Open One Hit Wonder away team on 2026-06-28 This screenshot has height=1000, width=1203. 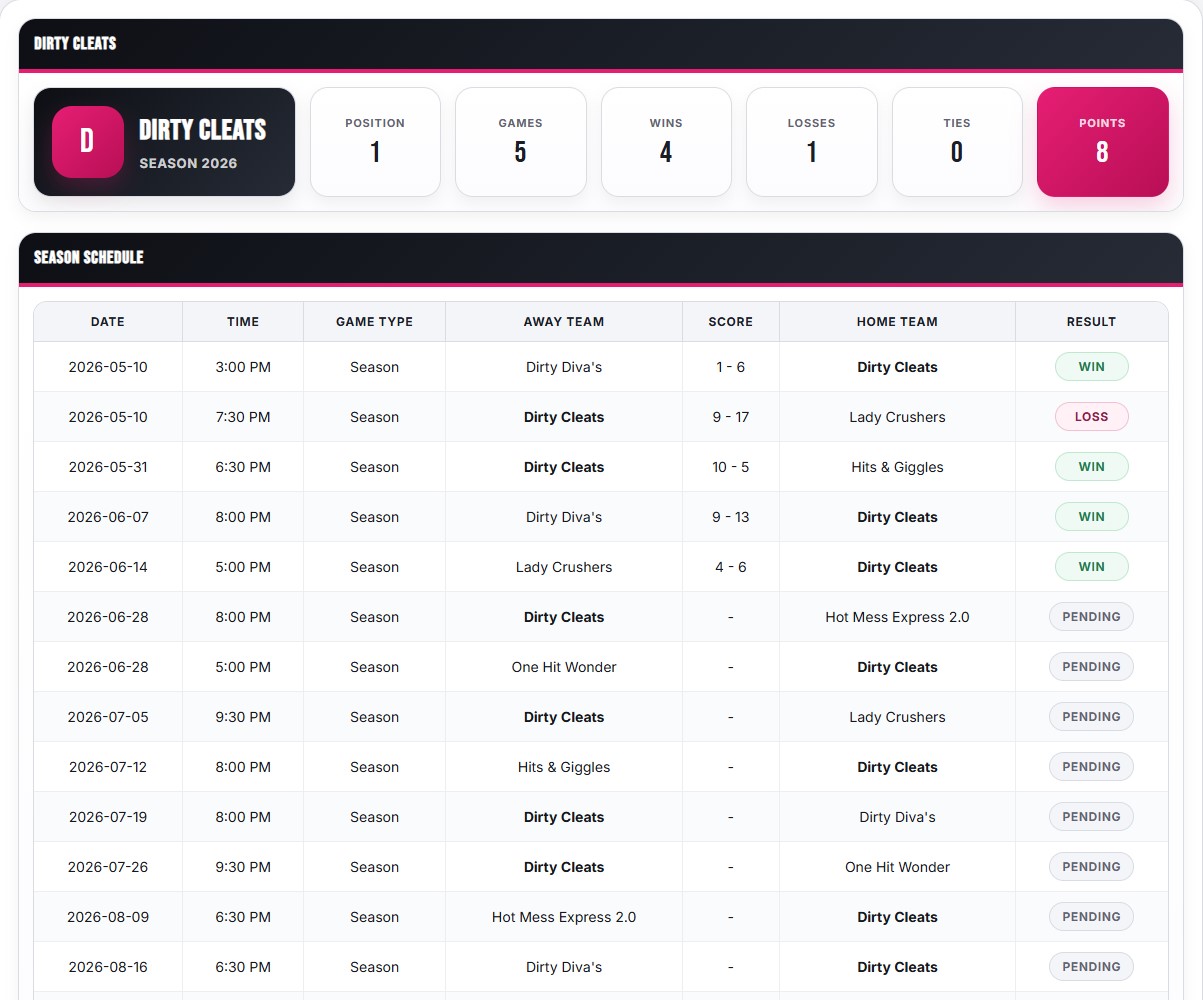click(564, 667)
